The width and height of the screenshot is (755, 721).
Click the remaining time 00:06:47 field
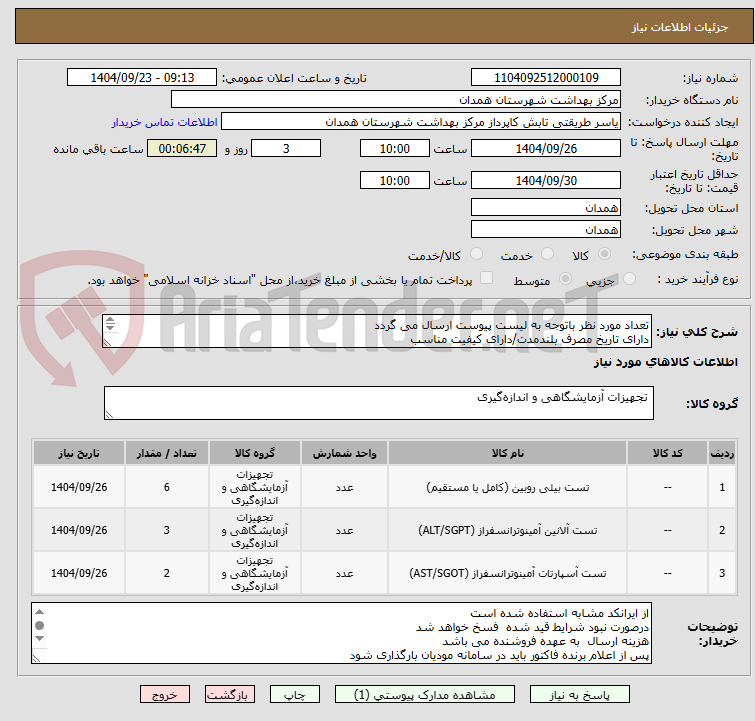[x=182, y=148]
